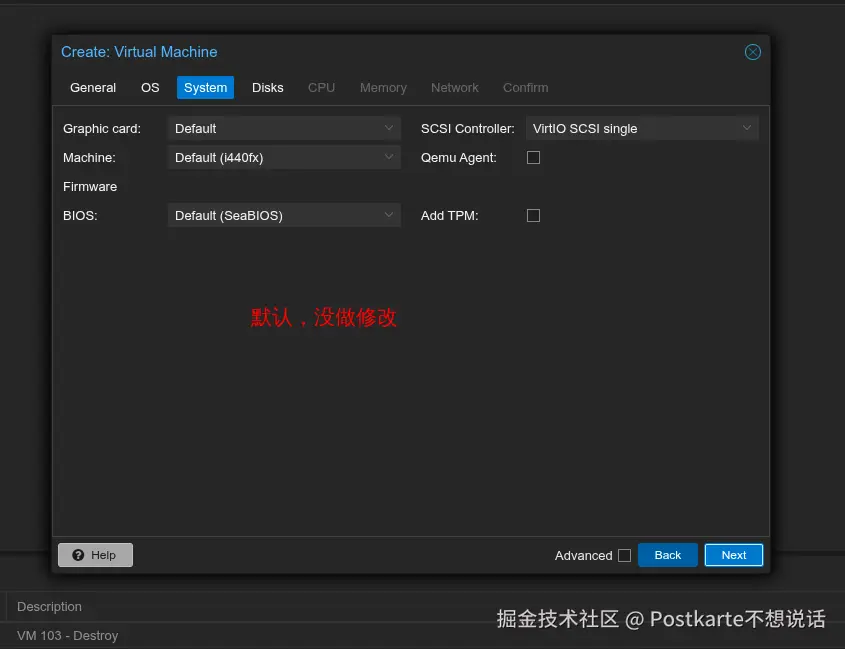The width and height of the screenshot is (845, 649).
Task: Click the Advanced label text
Action: [x=584, y=556]
